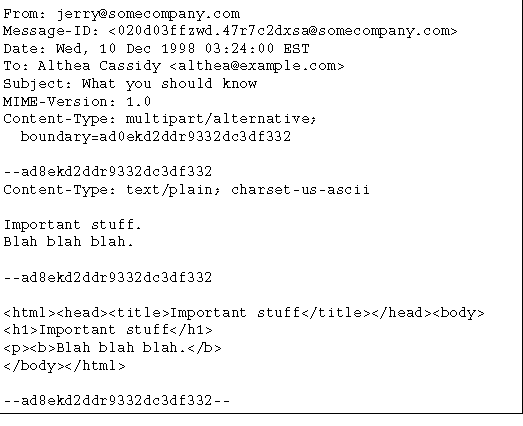The width and height of the screenshot is (523, 426).
Task: Click the html head title tag line
Action: coord(244,313)
